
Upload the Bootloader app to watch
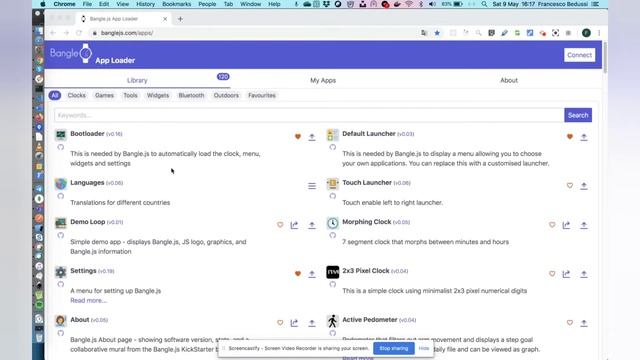coord(312,137)
